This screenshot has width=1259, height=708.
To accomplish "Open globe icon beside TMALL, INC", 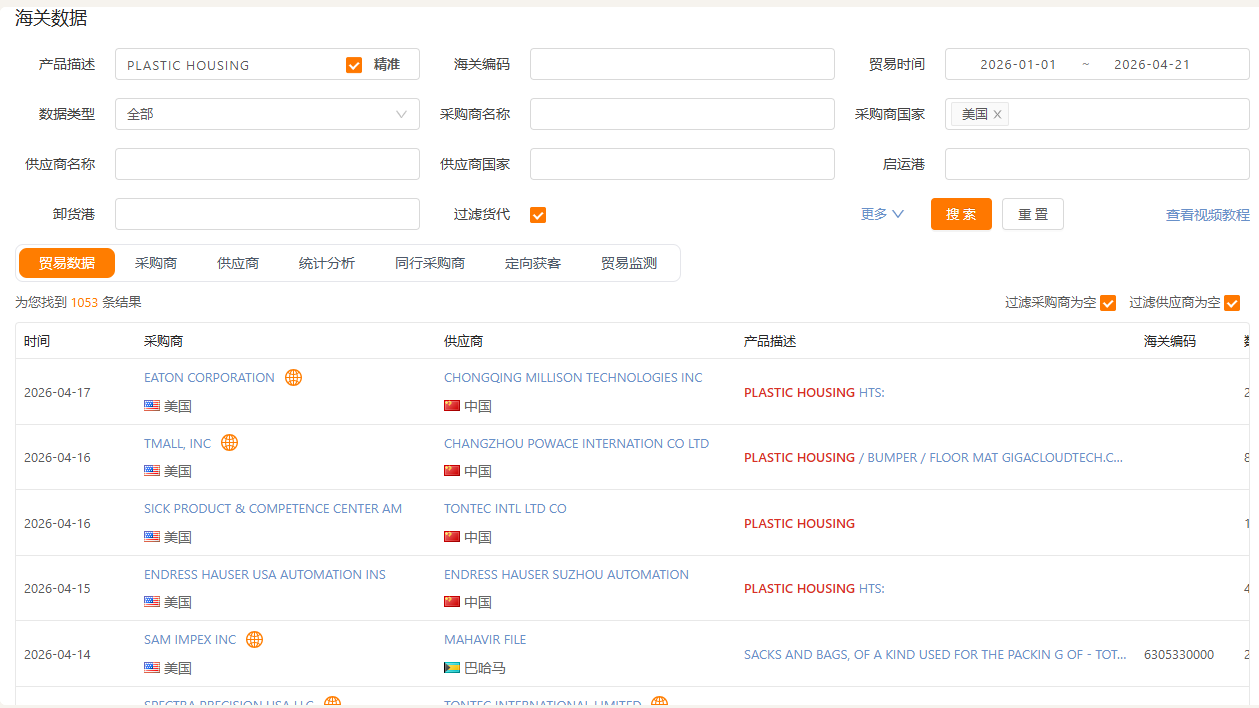I will coord(229,442).
